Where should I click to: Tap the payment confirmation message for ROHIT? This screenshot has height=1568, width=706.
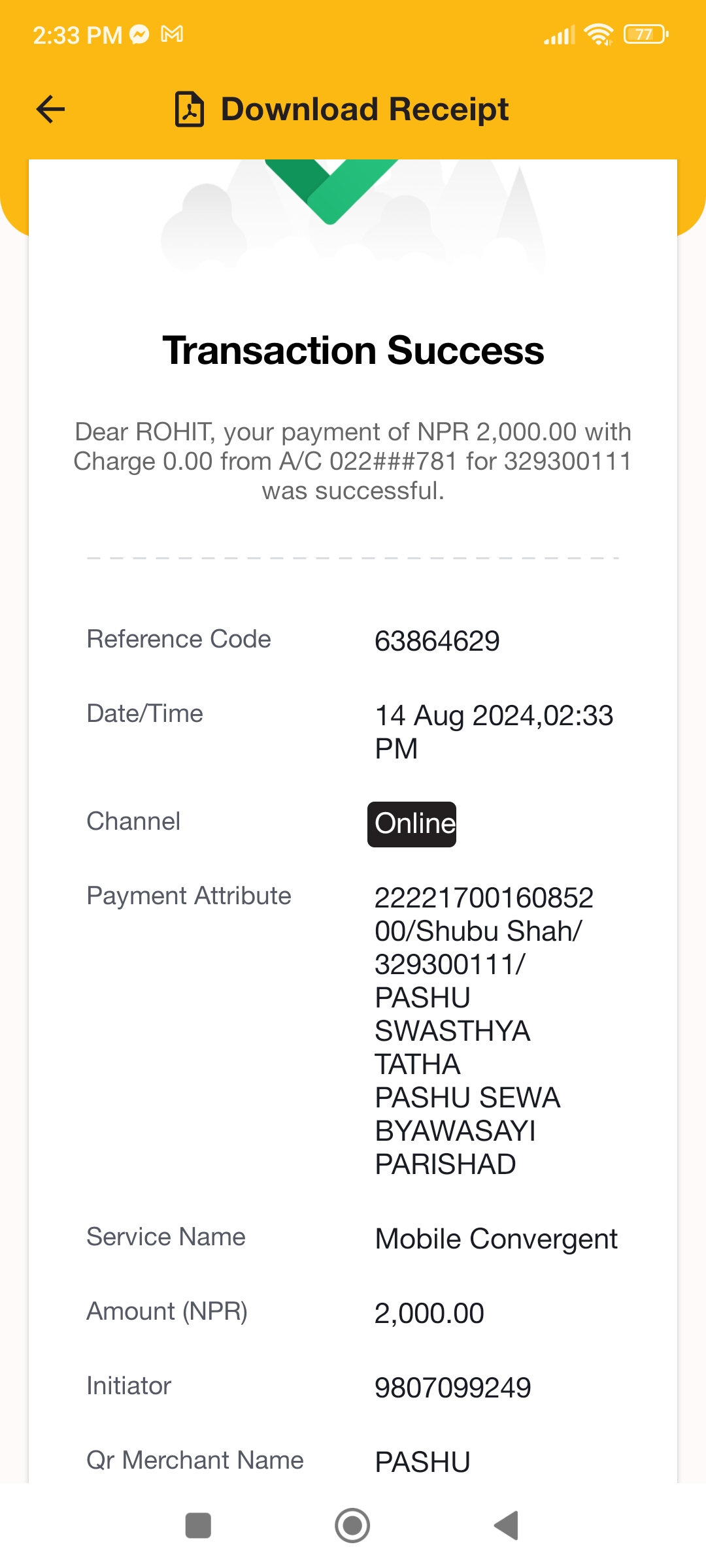click(353, 461)
